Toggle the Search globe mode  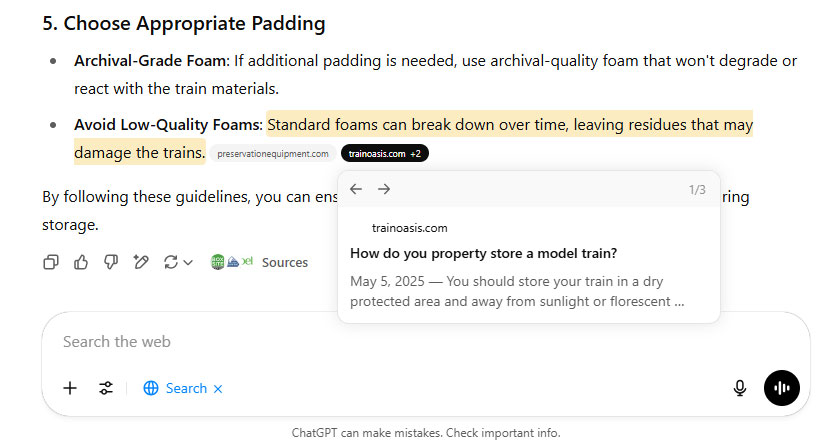click(175, 388)
